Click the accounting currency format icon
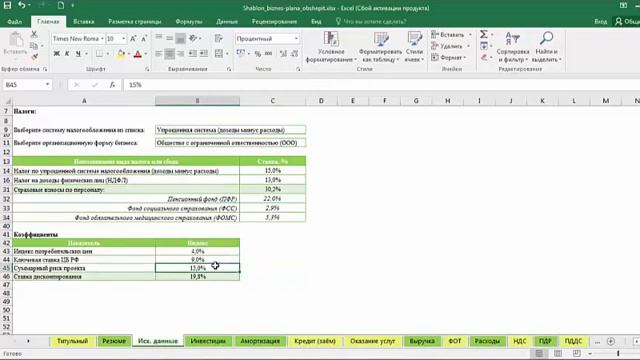 (241, 53)
